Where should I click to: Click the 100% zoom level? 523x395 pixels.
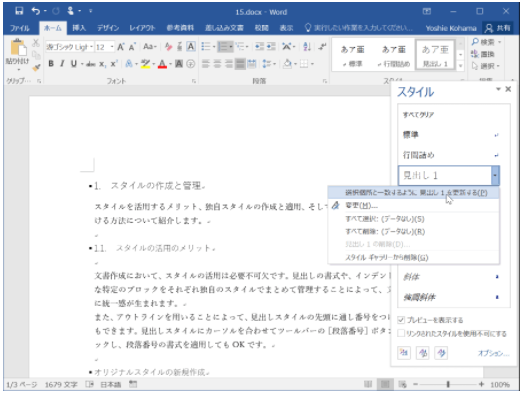(x=500, y=385)
